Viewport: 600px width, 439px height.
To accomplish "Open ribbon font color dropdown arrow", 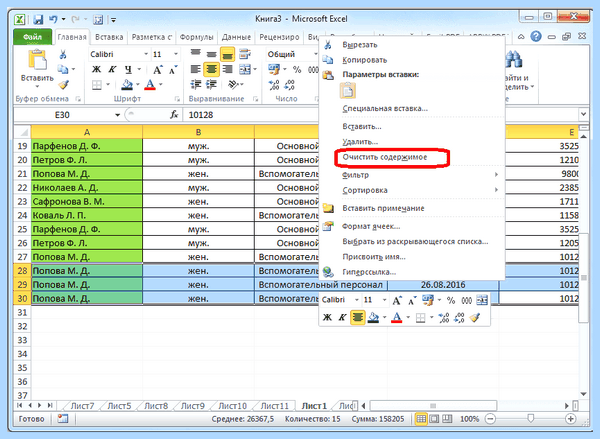I will point(161,85).
